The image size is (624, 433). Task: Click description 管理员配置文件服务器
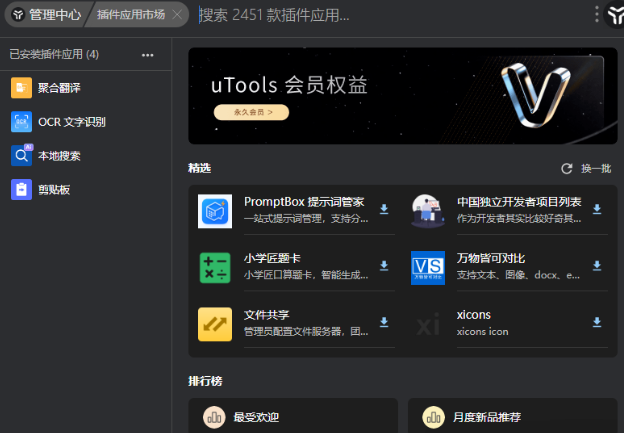click(306, 332)
